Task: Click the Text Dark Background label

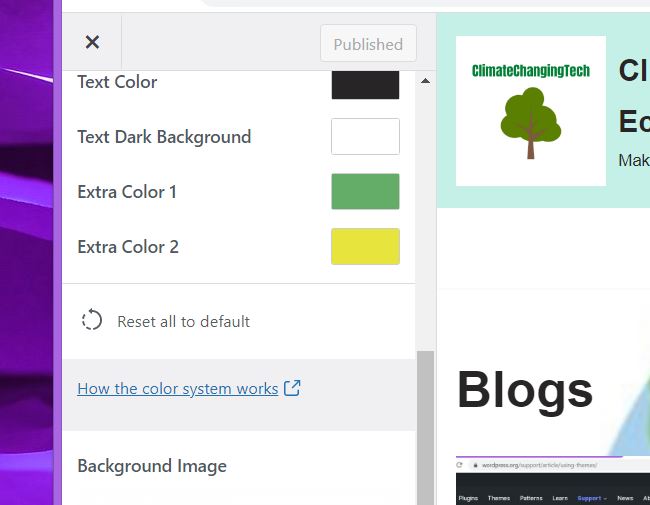Action: tap(164, 137)
